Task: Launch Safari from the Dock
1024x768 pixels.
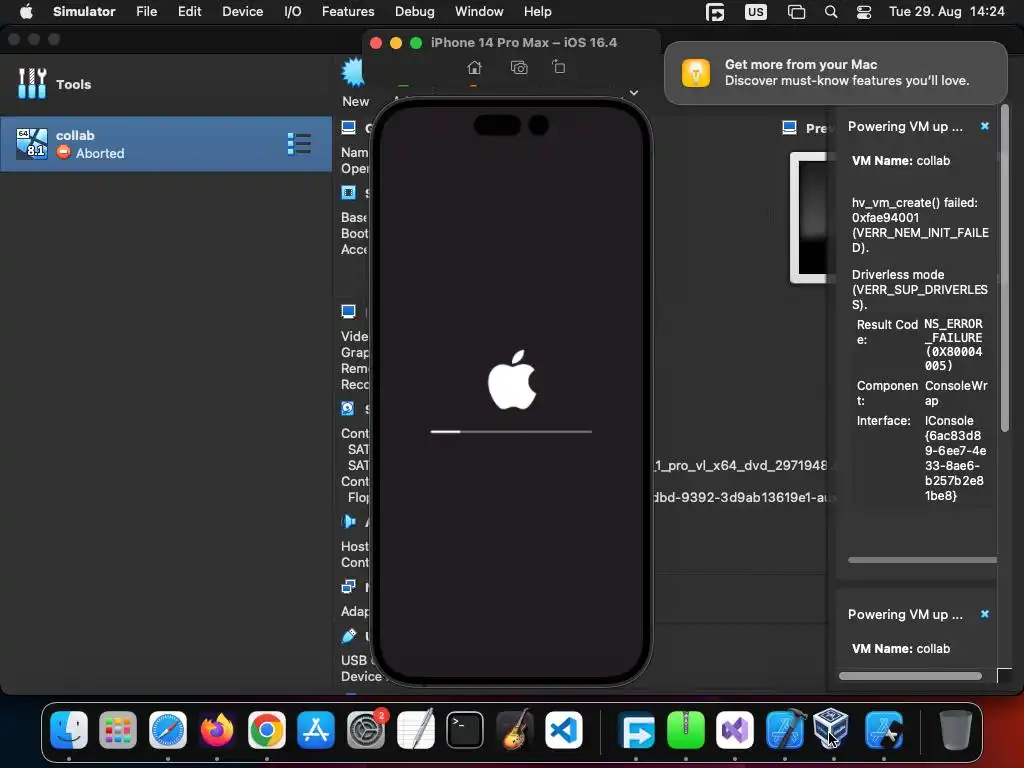Action: (168, 729)
